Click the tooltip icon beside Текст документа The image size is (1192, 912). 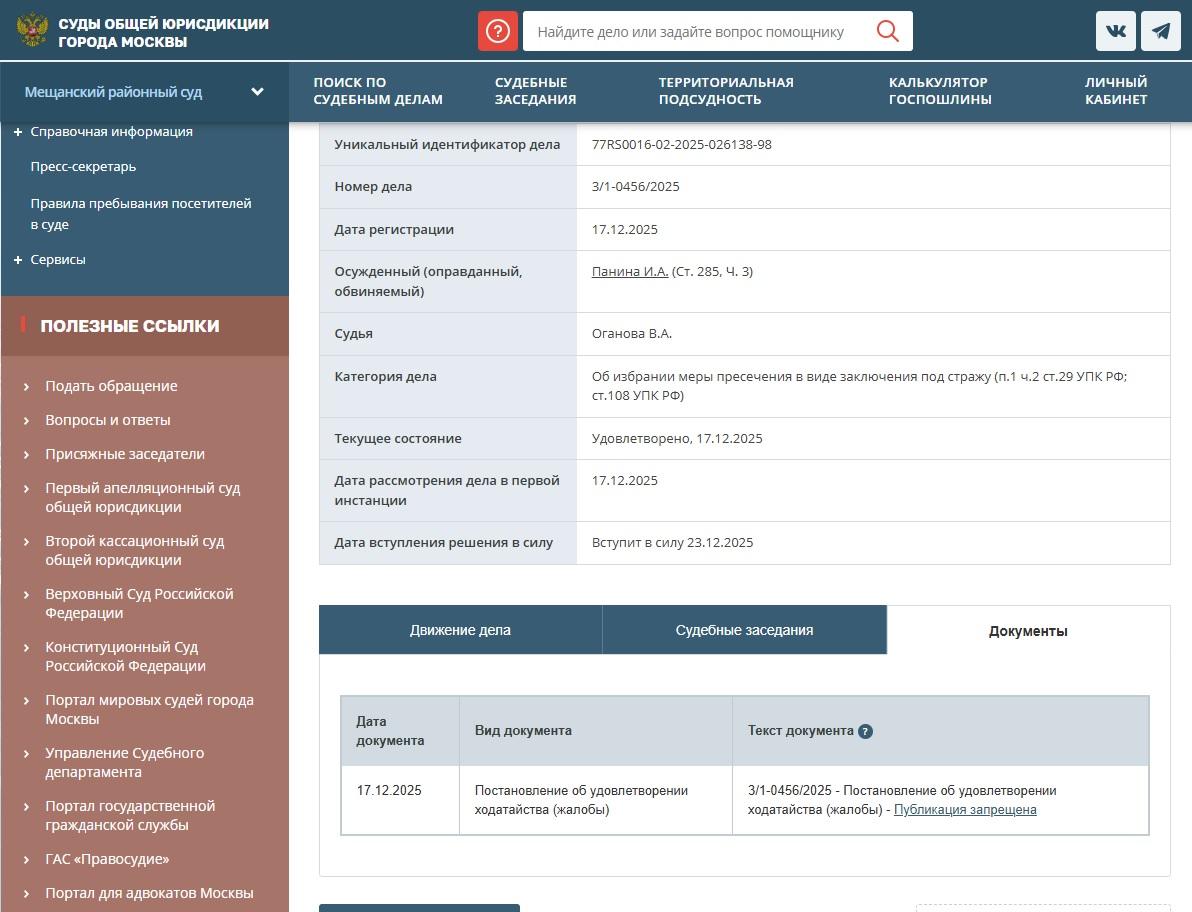coord(865,731)
